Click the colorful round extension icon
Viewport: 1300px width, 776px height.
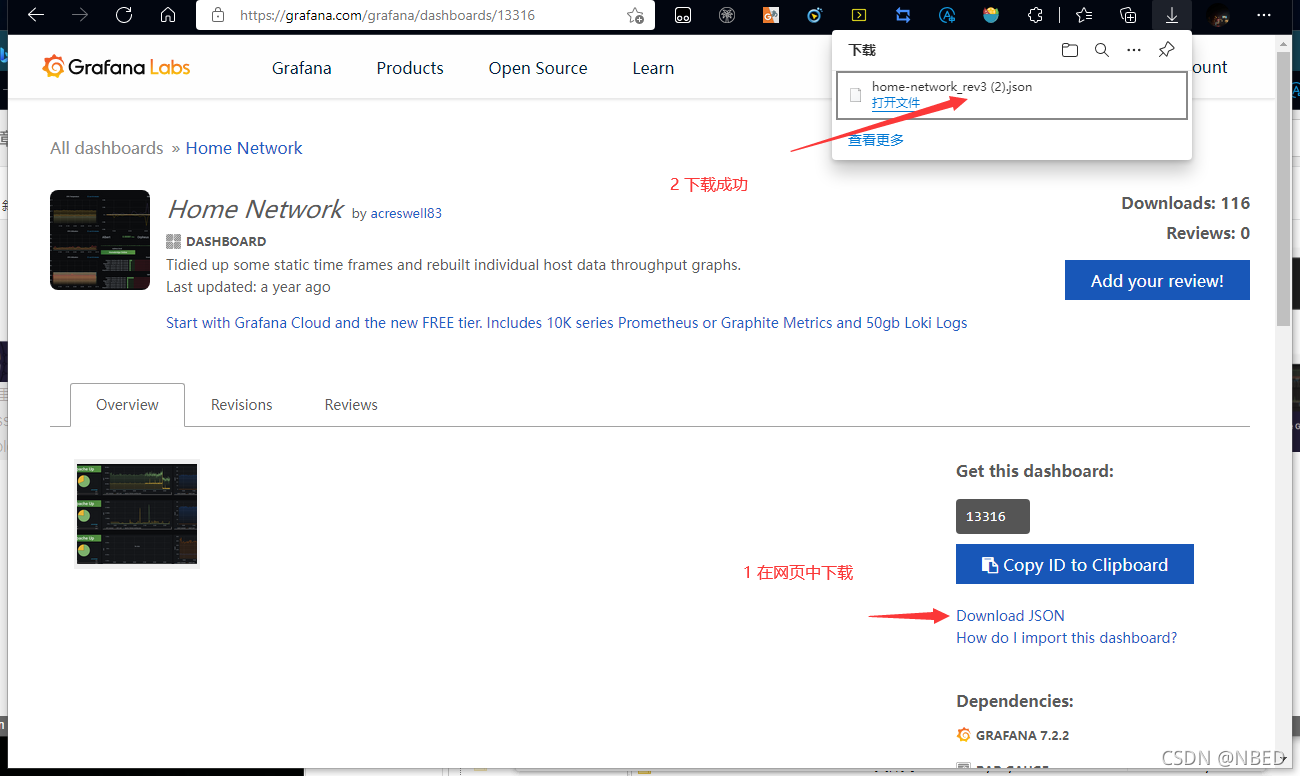click(x=991, y=15)
